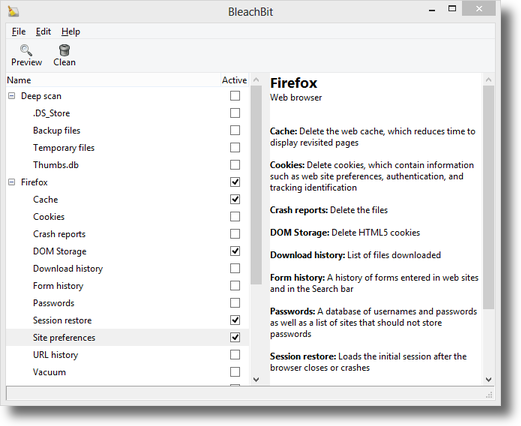
Task: Select the Passwords row
Action: (x=127, y=303)
